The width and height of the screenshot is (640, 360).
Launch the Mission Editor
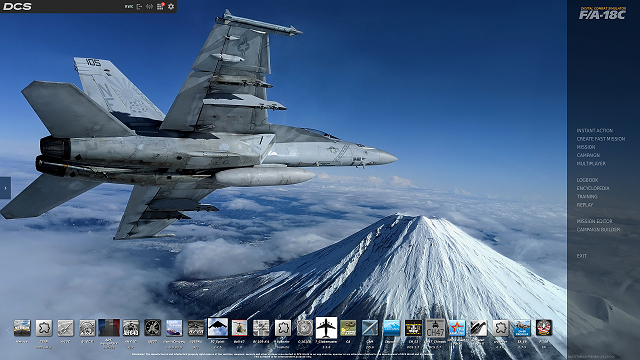pos(594,221)
